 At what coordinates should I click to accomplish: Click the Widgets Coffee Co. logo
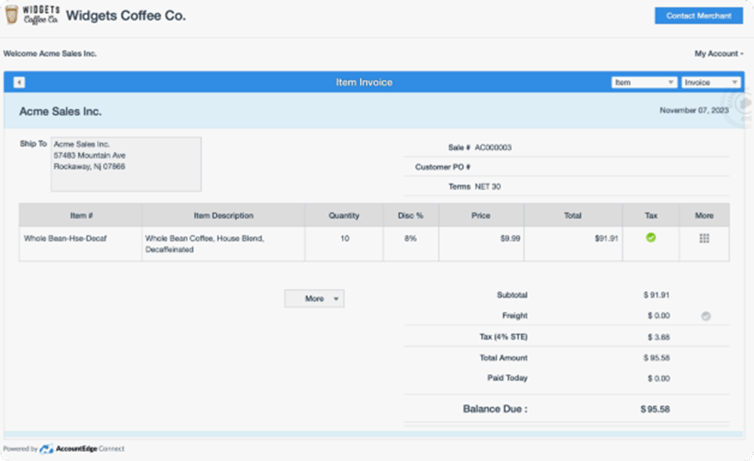coord(31,16)
